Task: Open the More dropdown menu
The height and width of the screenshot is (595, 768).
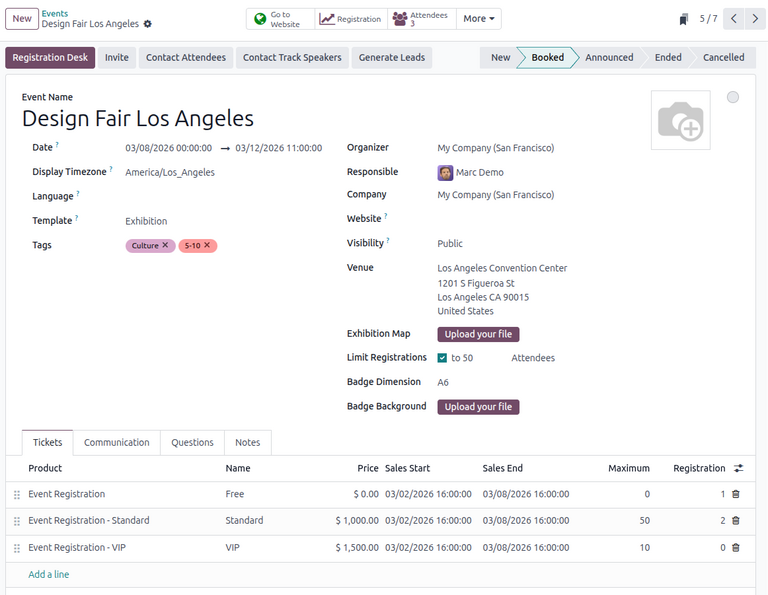Action: pyautogui.click(x=479, y=19)
